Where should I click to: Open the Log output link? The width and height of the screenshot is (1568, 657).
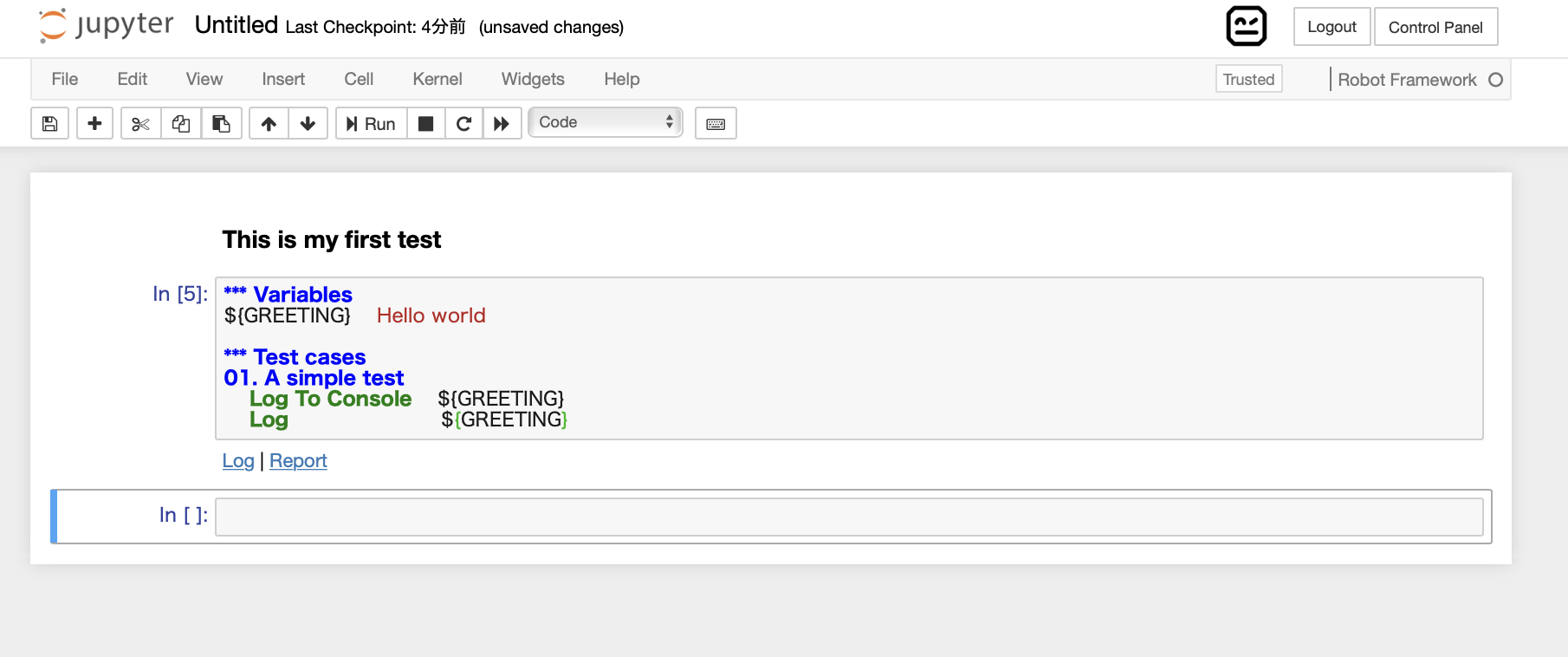[x=238, y=461]
